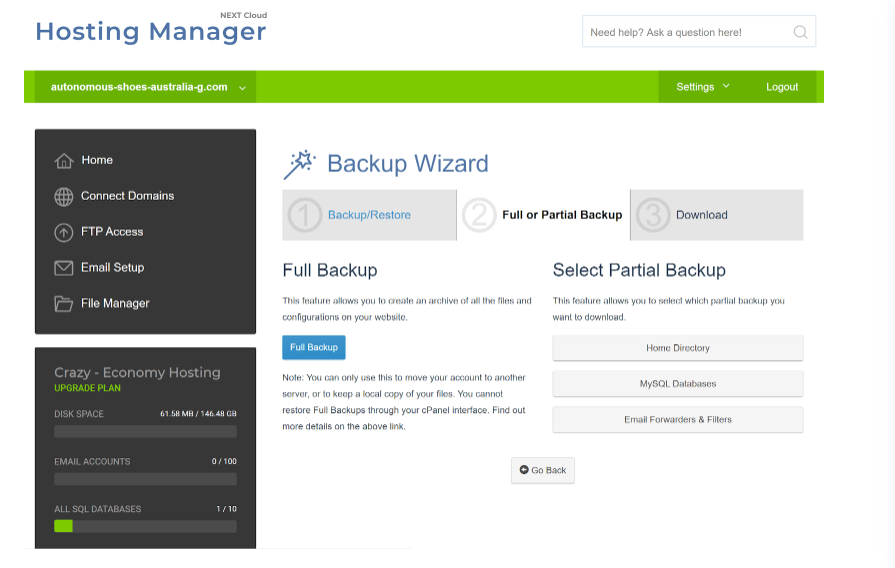Click the search magnifier icon

coord(800,32)
